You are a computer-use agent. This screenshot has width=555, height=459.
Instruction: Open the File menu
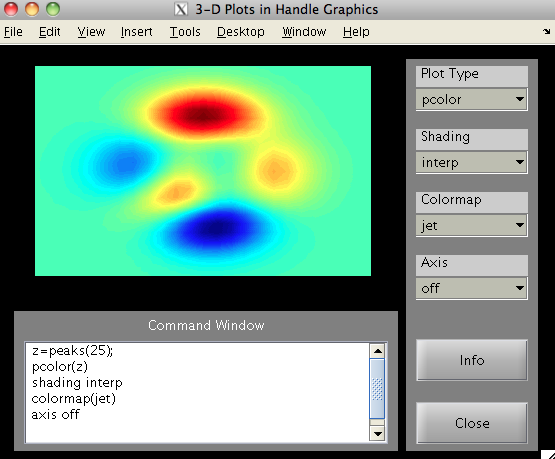(13, 32)
